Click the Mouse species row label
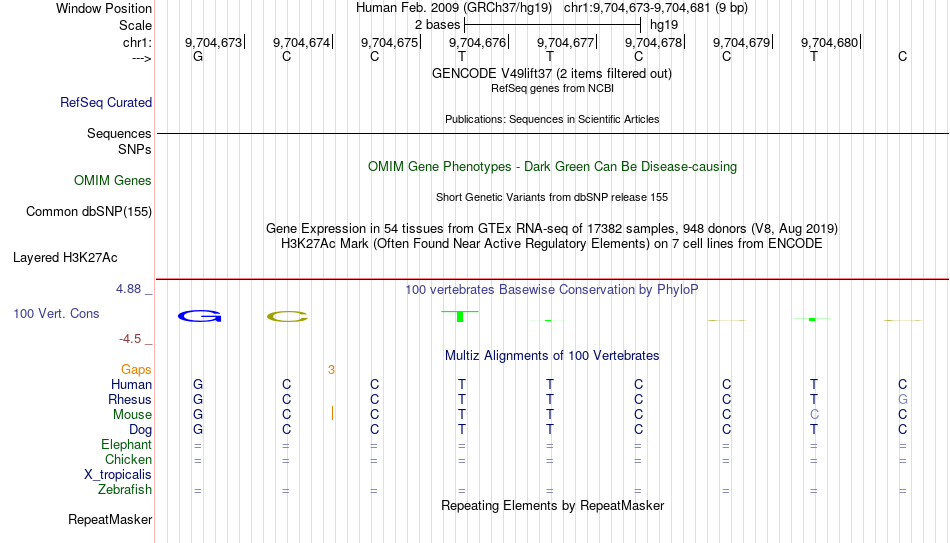This screenshot has width=950, height=543. (132, 415)
